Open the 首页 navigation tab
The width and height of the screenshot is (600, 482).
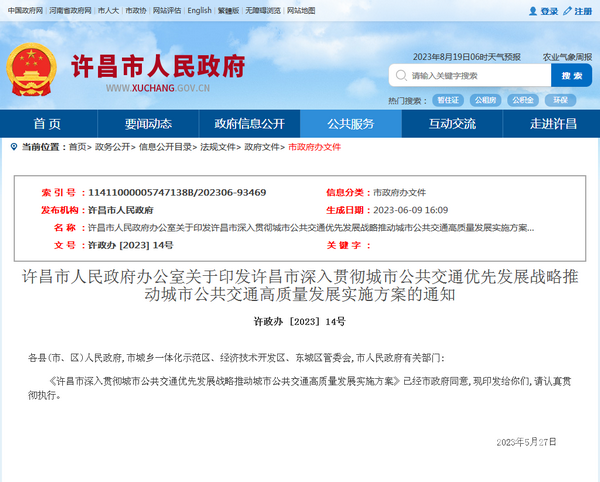[47, 124]
